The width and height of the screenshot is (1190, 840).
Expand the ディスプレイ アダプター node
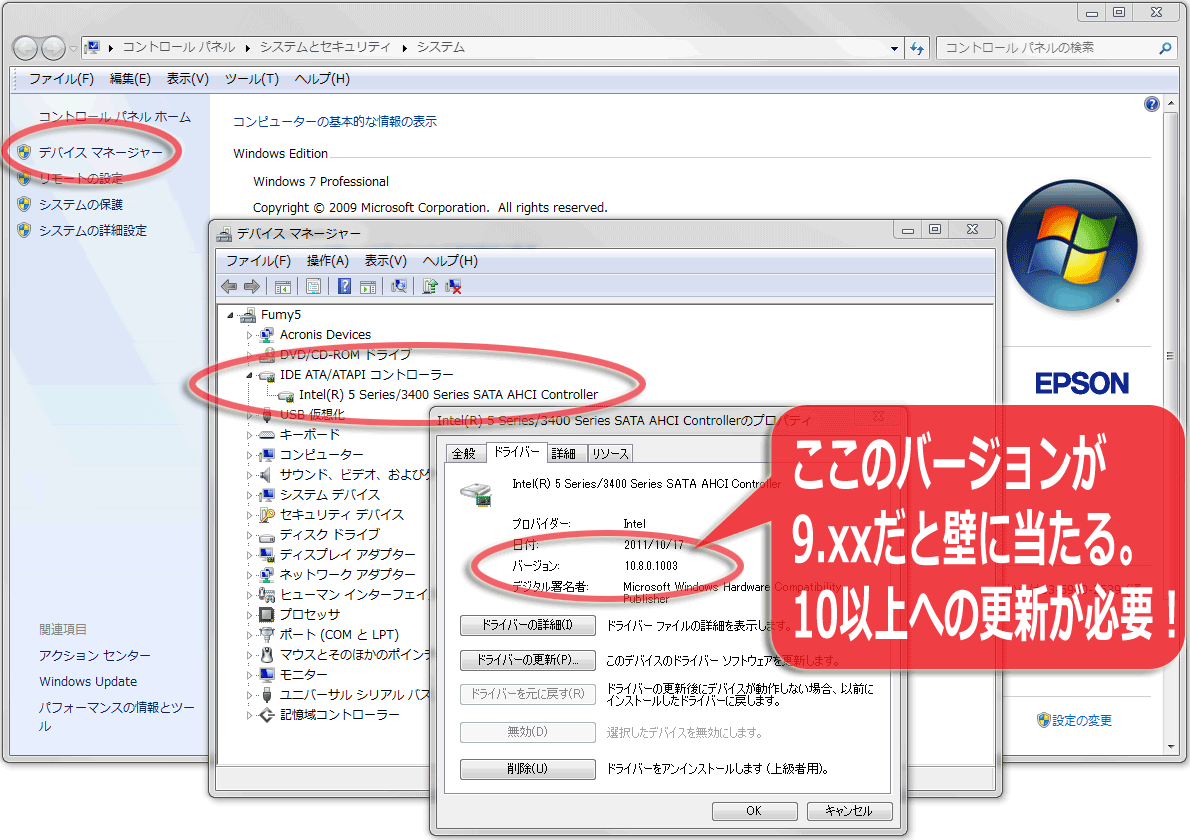[249, 555]
